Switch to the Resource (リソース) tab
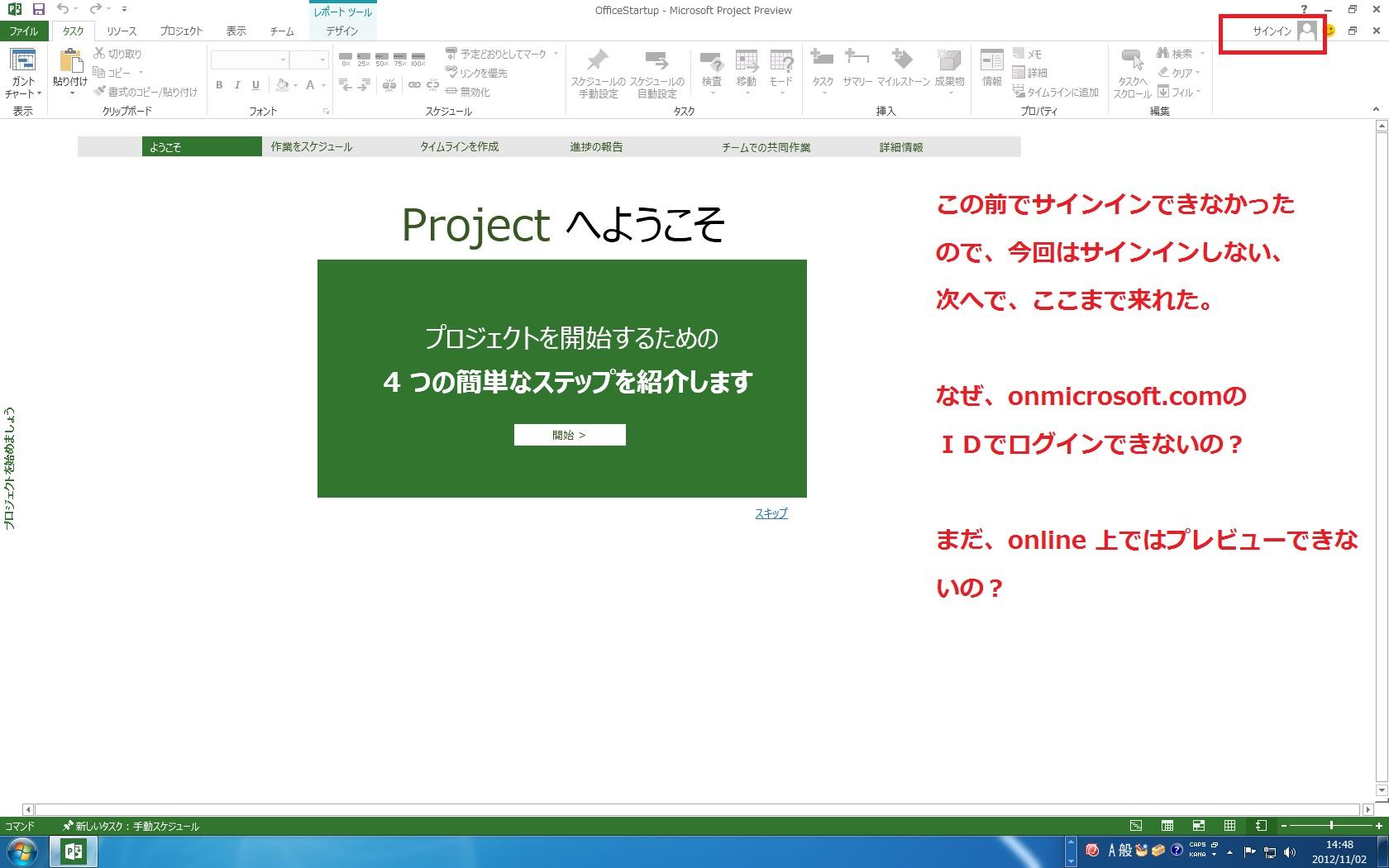This screenshot has height=868, width=1389. (122, 31)
